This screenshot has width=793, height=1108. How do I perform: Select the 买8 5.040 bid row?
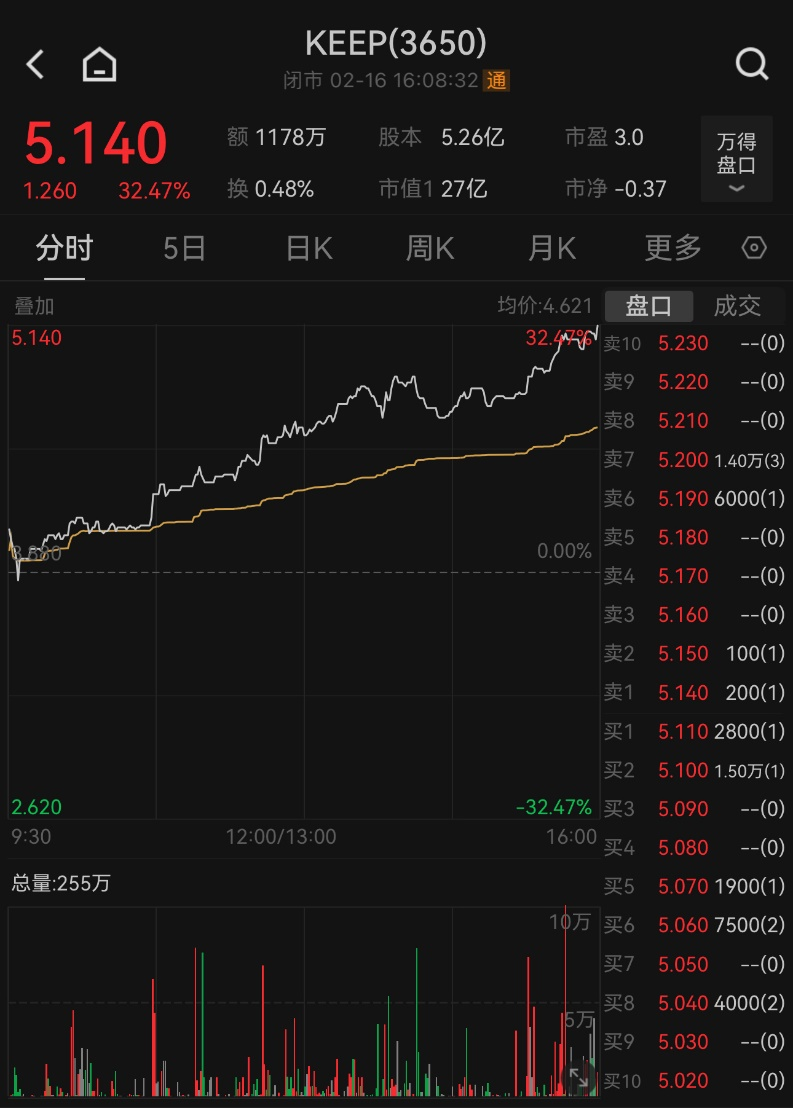click(694, 1003)
